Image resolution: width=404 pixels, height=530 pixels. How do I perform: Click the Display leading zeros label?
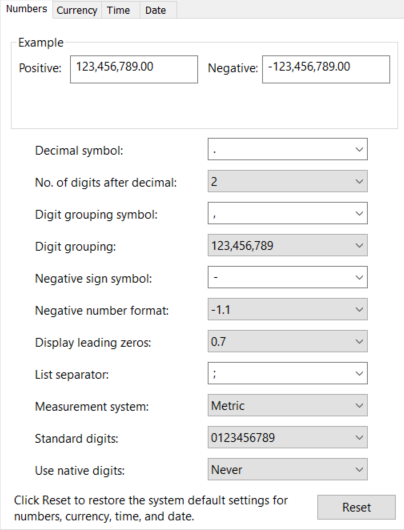tap(93, 343)
